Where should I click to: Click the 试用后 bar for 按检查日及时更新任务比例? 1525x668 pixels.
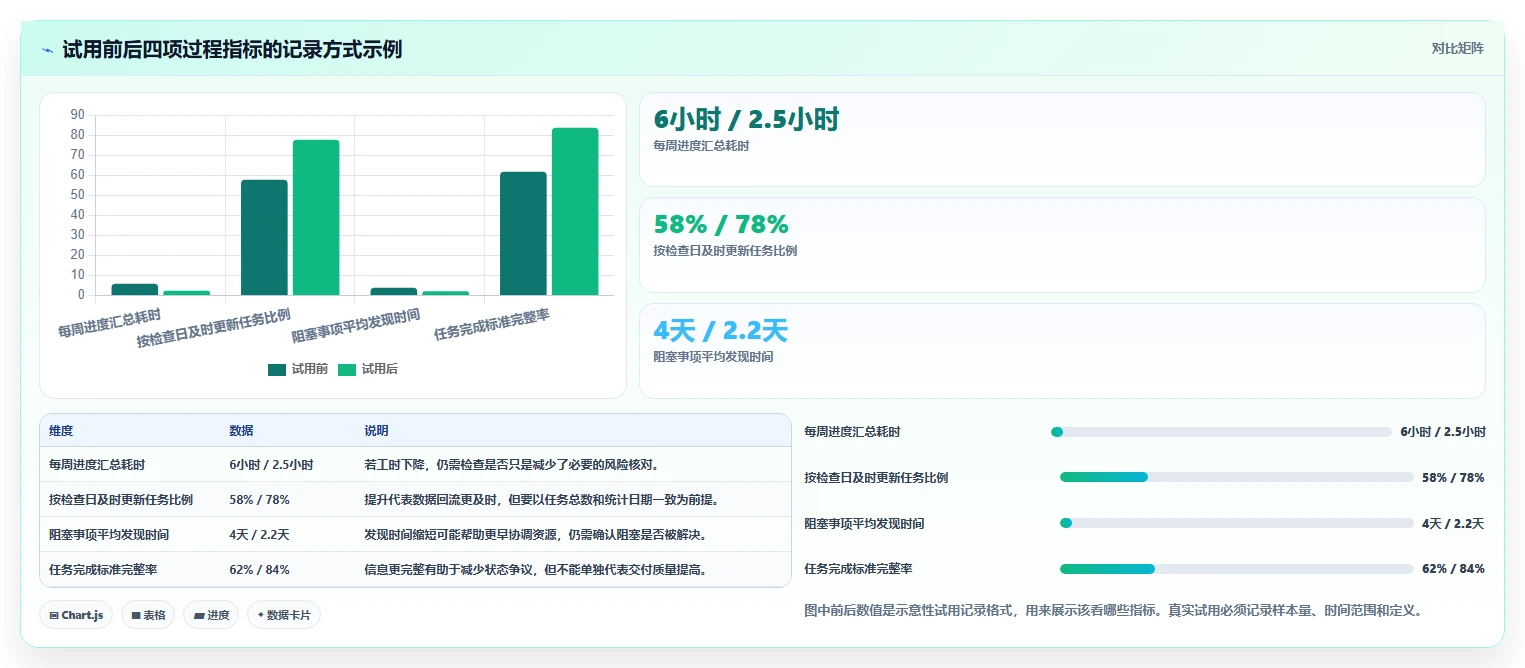pos(316,217)
